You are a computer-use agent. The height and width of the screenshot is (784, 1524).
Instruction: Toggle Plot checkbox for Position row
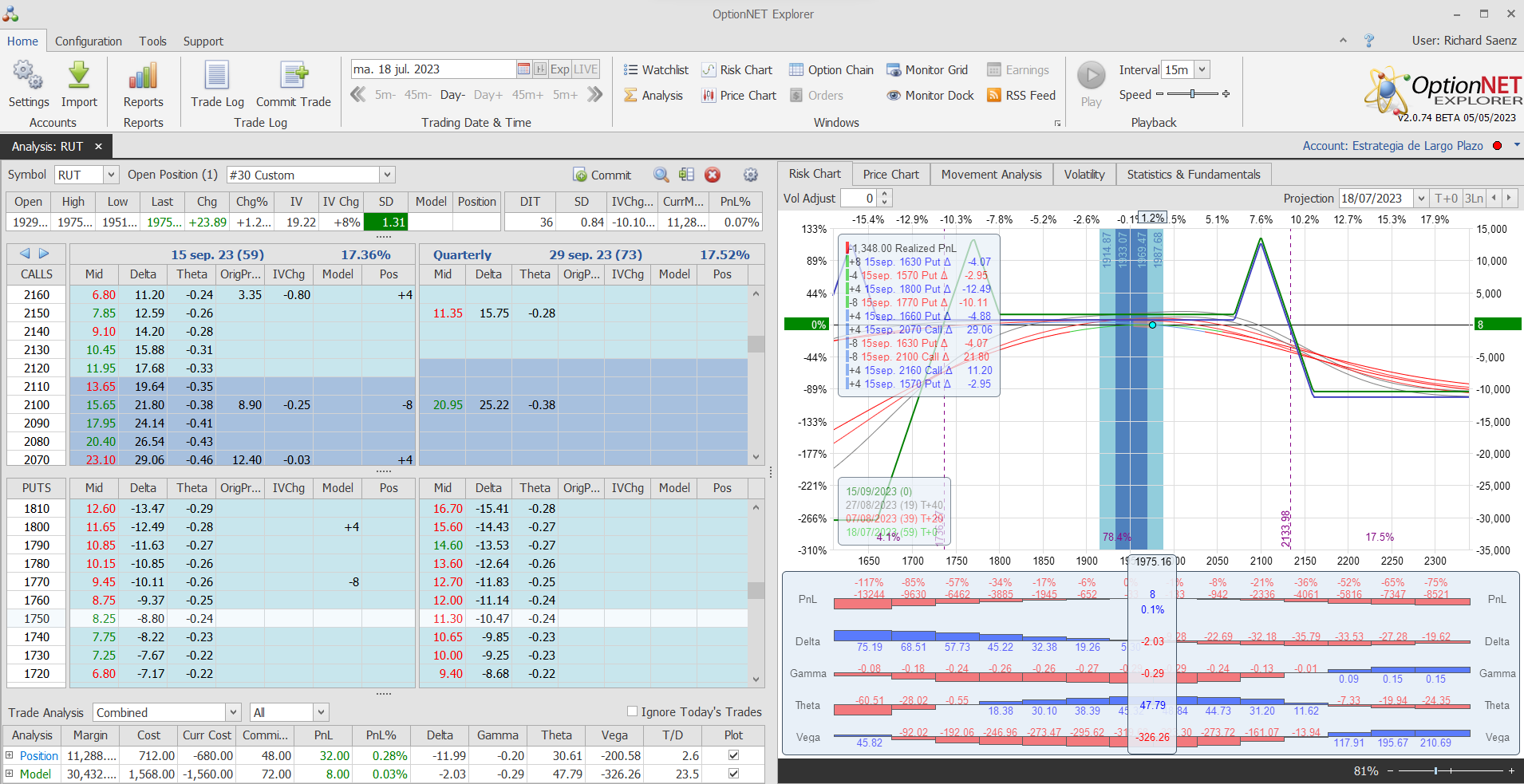(733, 755)
